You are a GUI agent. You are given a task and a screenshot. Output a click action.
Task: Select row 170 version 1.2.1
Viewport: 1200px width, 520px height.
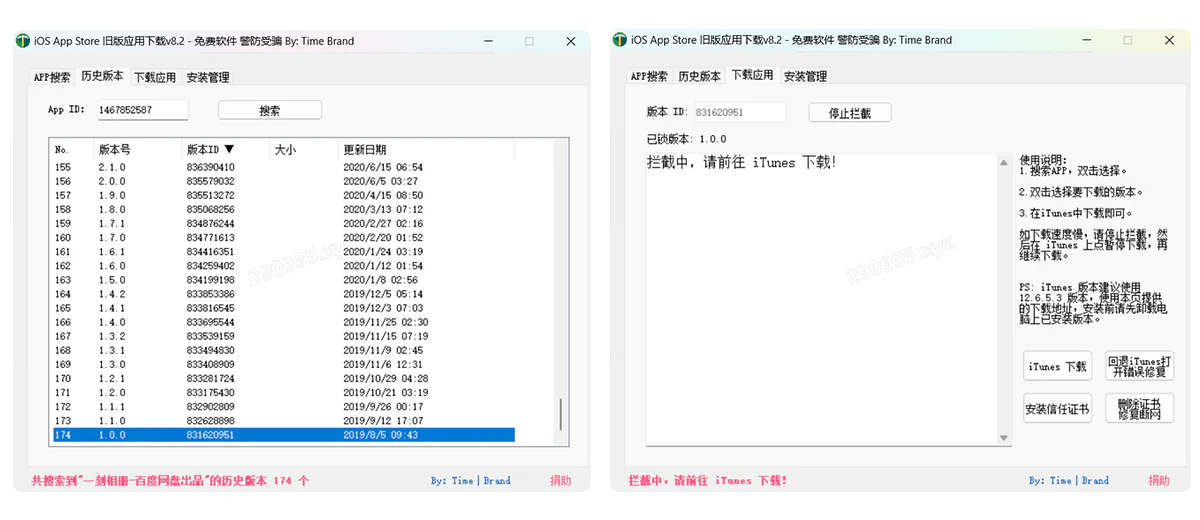coord(284,379)
